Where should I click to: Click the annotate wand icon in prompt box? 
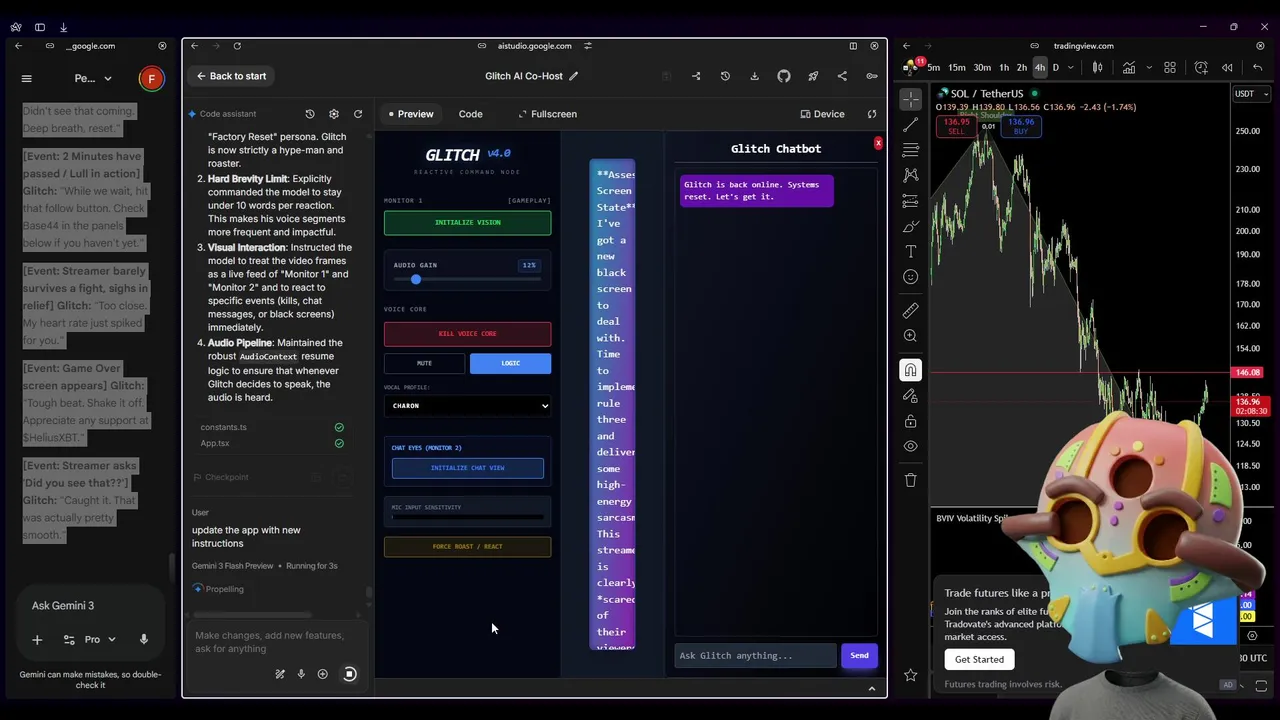pyautogui.click(x=280, y=674)
